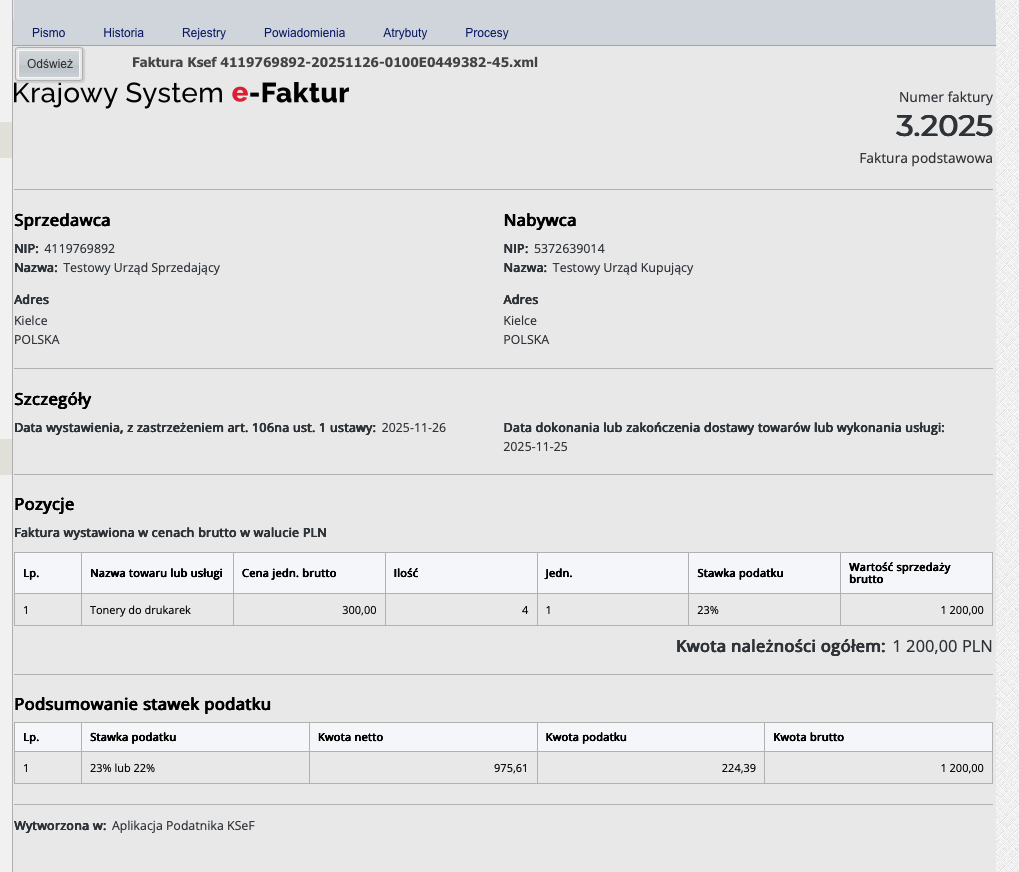
Task: Click the Kwota należności ogółem total amount
Action: coord(941,647)
